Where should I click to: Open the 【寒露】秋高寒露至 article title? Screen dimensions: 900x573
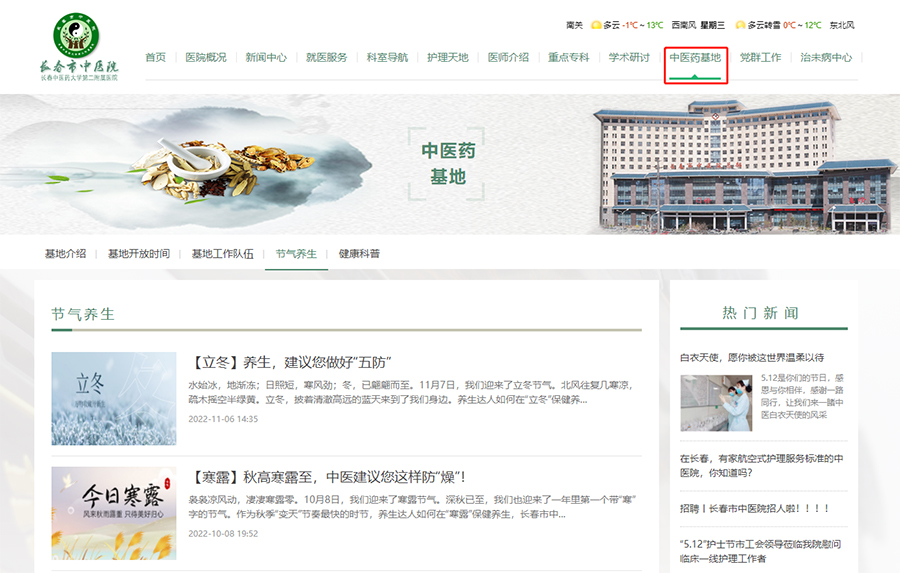[x=326, y=477]
